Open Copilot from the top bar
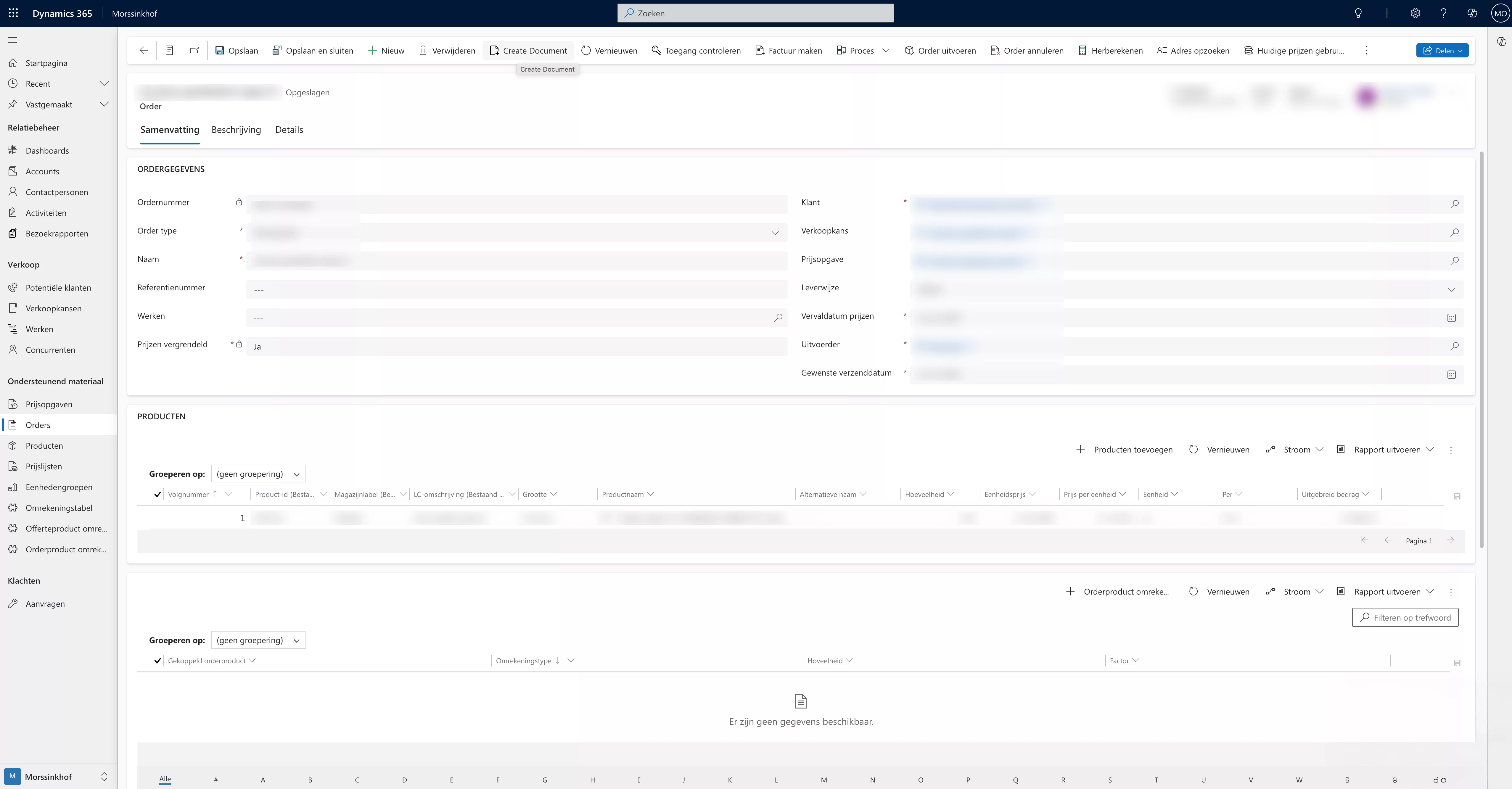1512x789 pixels. pos(1472,13)
